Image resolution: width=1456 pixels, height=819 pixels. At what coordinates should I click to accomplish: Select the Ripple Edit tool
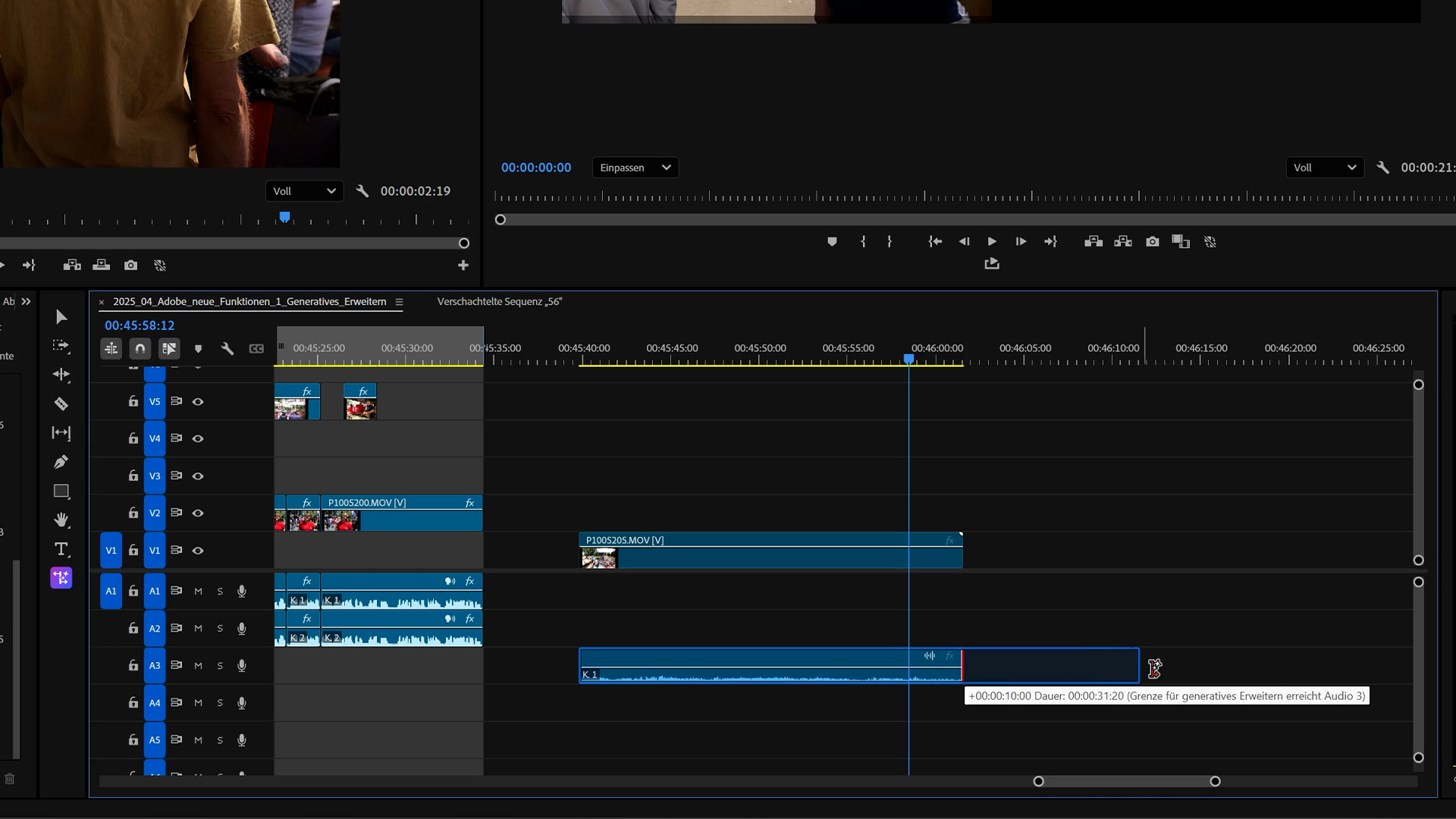coord(61,375)
